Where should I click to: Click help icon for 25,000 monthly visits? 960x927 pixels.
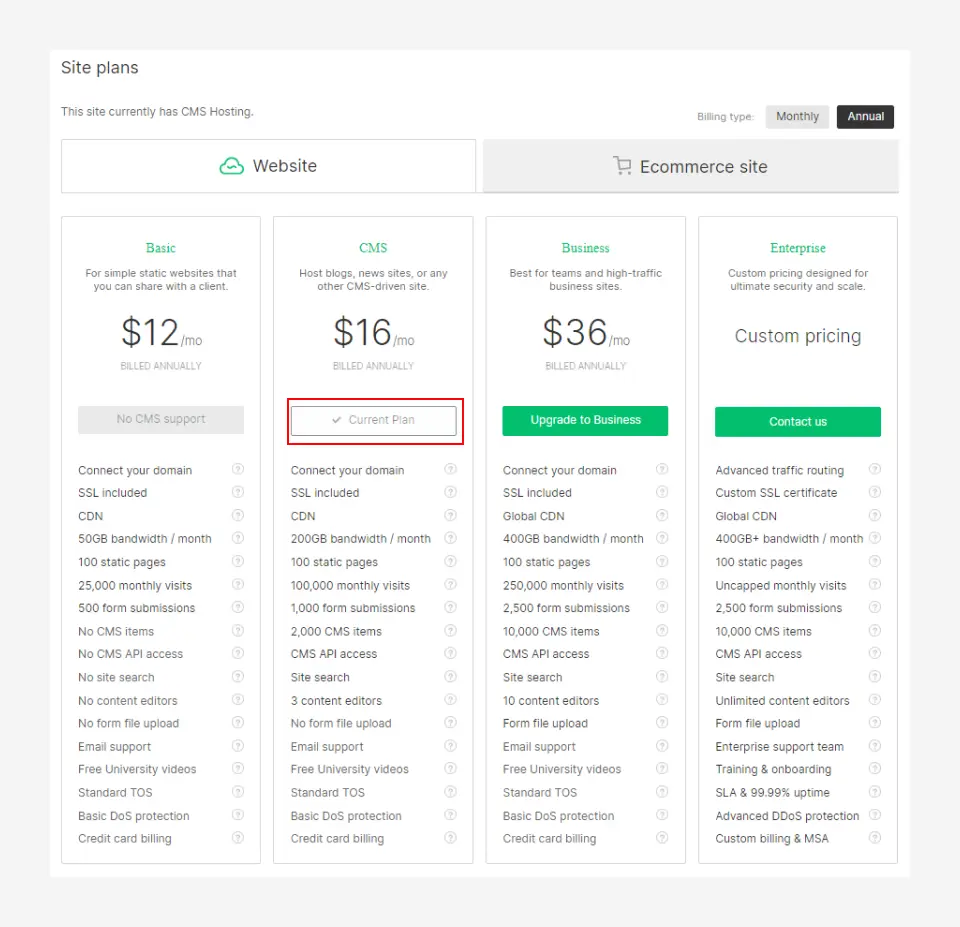click(238, 585)
